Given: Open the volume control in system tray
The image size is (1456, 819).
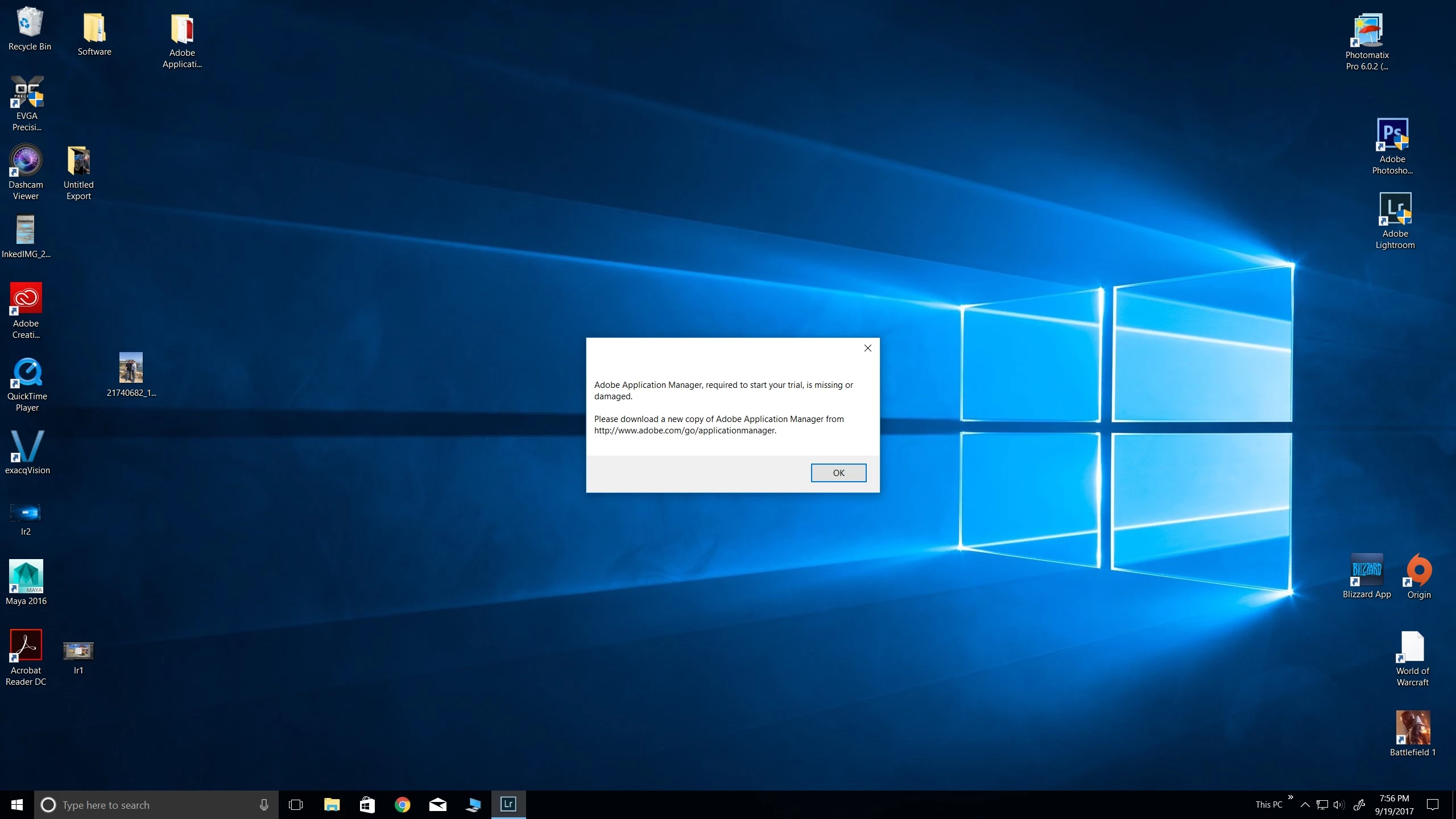Looking at the screenshot, I should pyautogui.click(x=1338, y=805).
